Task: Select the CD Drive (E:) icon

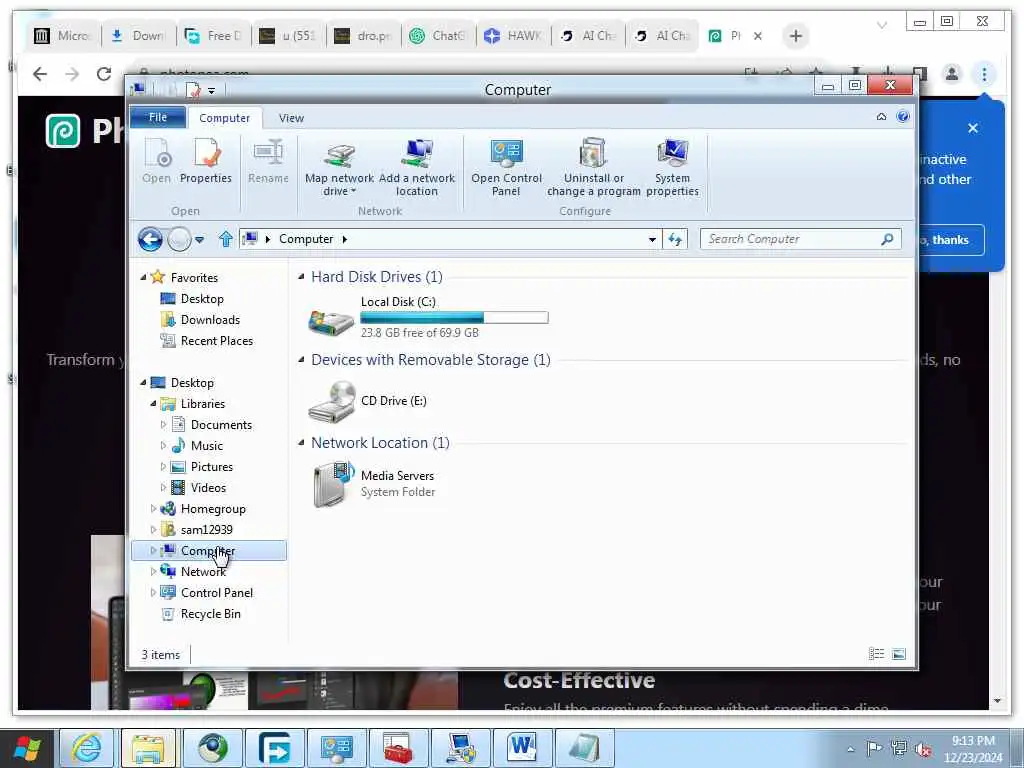Action: pyautogui.click(x=368, y=401)
